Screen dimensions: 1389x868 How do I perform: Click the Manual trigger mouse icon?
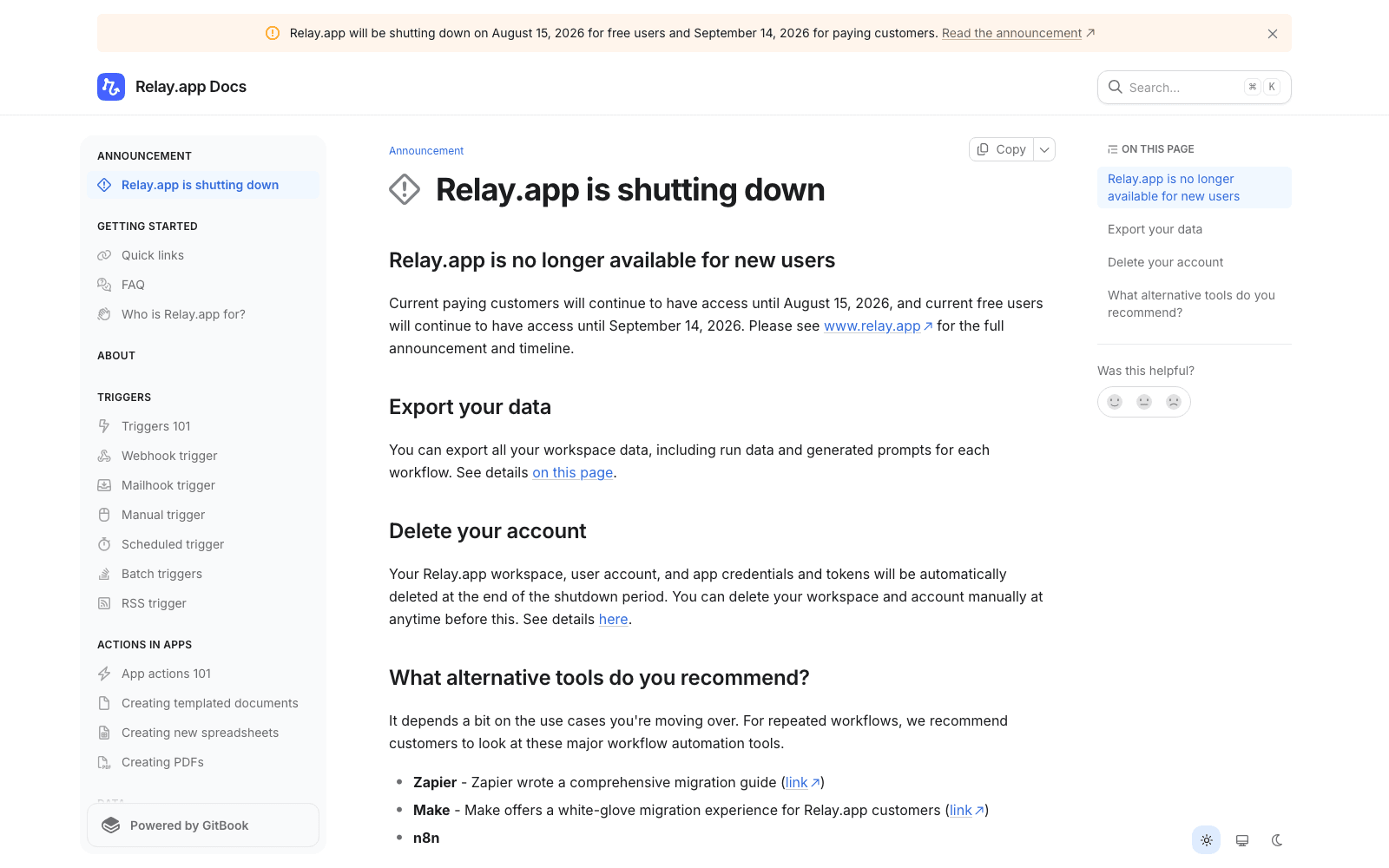[104, 515]
